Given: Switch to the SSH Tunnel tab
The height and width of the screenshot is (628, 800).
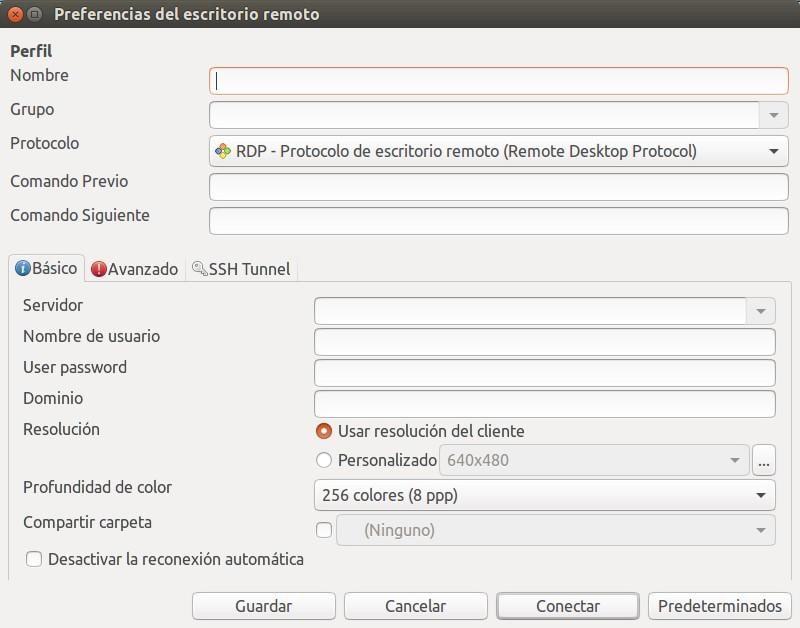Looking at the screenshot, I should [241, 269].
